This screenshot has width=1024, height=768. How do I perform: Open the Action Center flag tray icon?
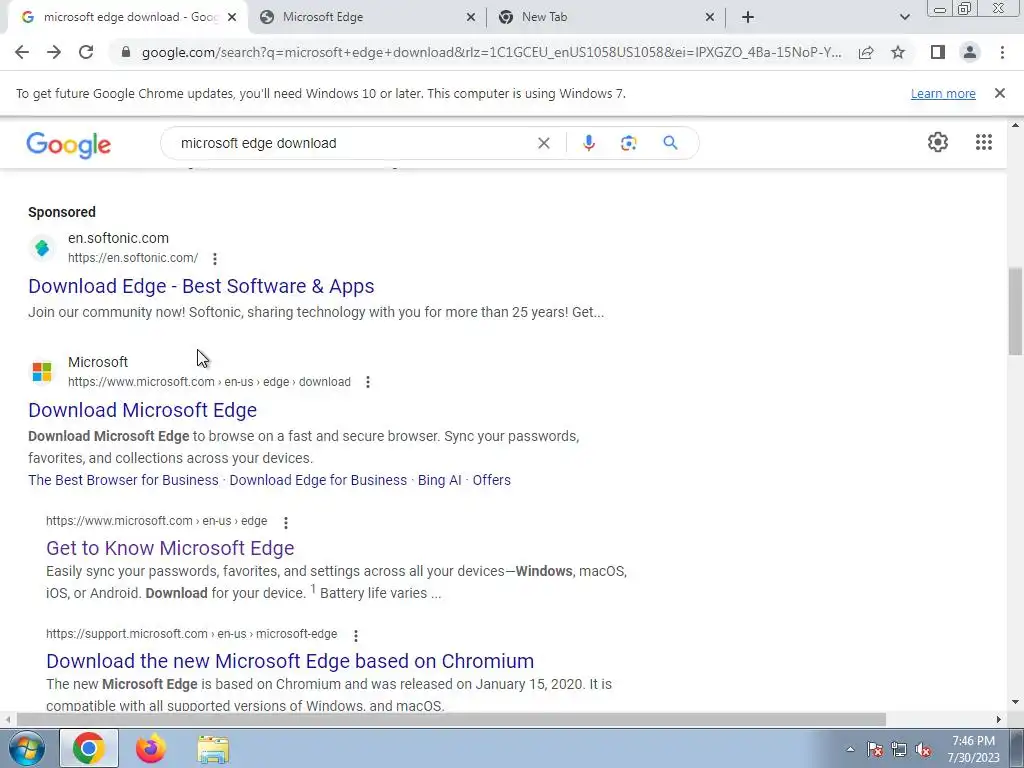pos(874,750)
